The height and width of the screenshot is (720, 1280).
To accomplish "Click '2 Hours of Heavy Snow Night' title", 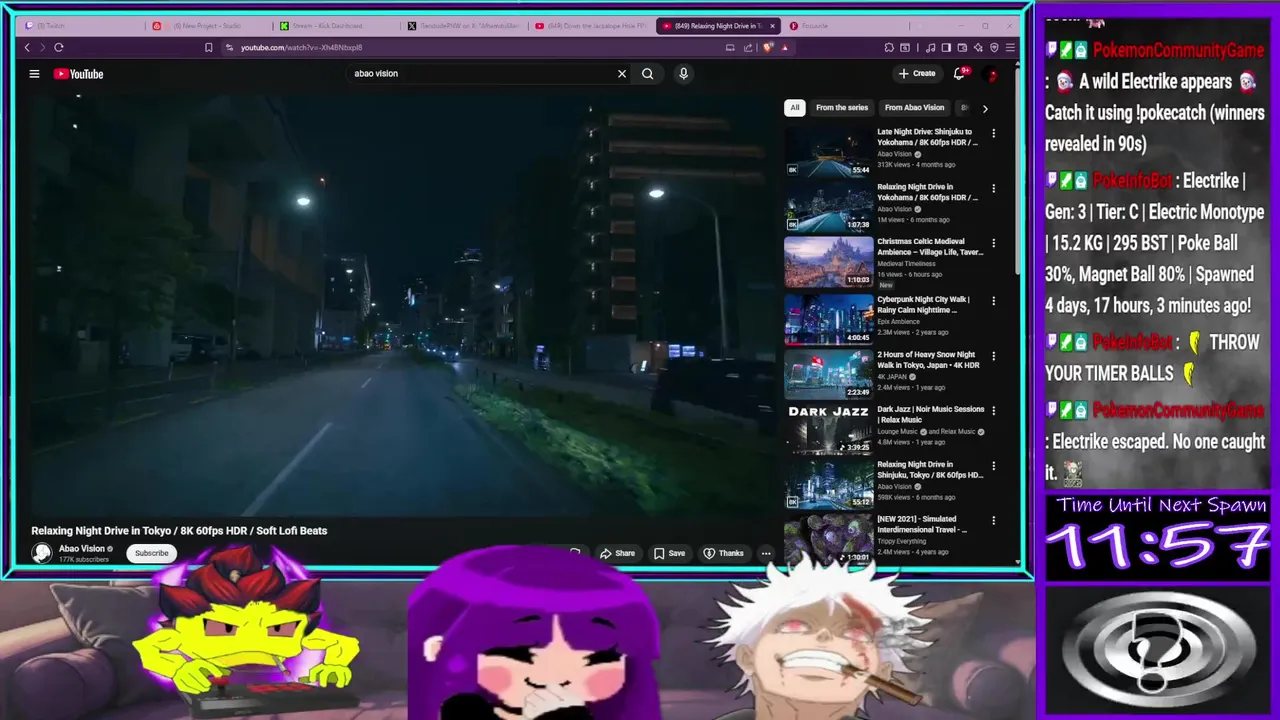I will point(928,360).
